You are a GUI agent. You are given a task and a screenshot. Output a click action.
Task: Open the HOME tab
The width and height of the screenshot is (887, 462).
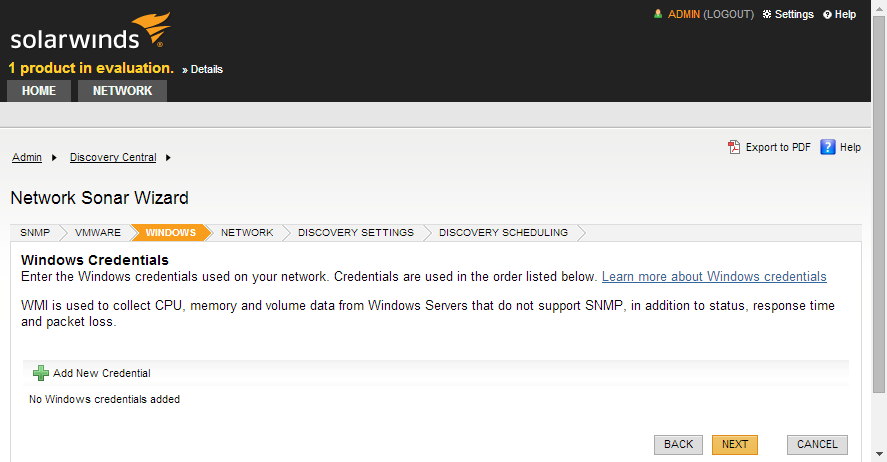click(38, 90)
